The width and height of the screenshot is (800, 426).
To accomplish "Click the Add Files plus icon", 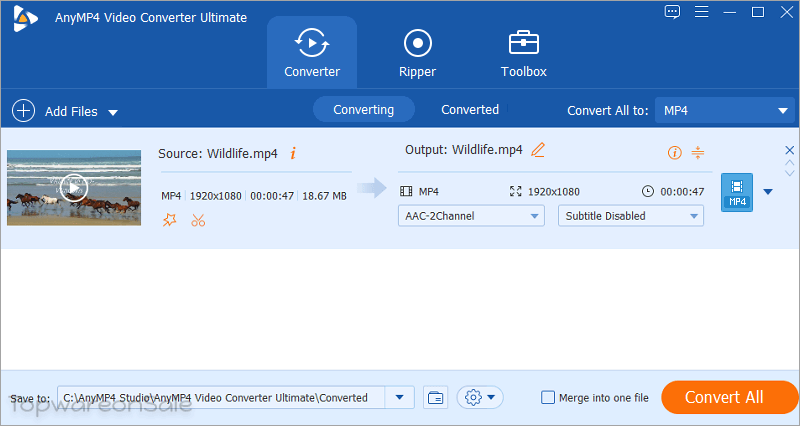I will click(23, 111).
